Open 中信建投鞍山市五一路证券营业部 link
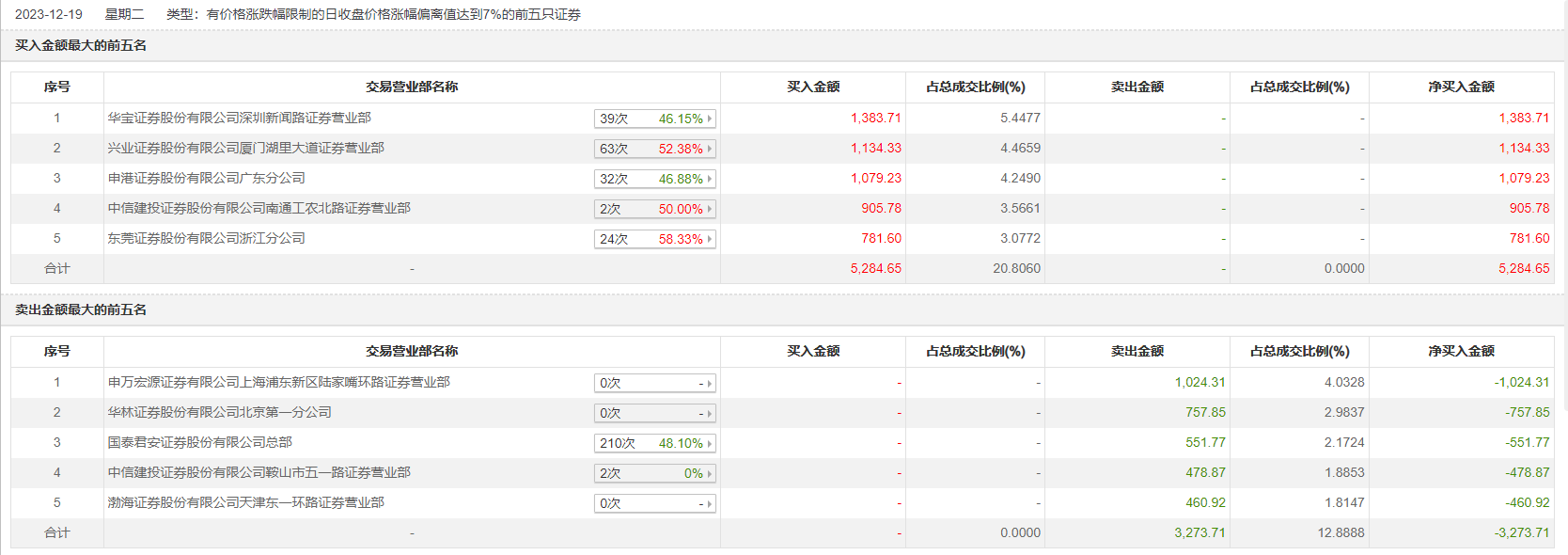Screen dimensions: 1568x555 [259, 472]
